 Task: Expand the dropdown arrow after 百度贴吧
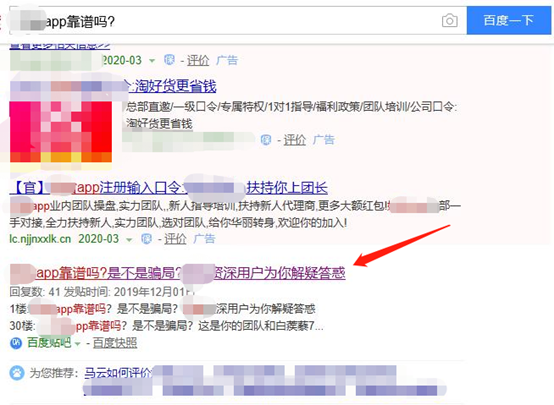(77, 344)
